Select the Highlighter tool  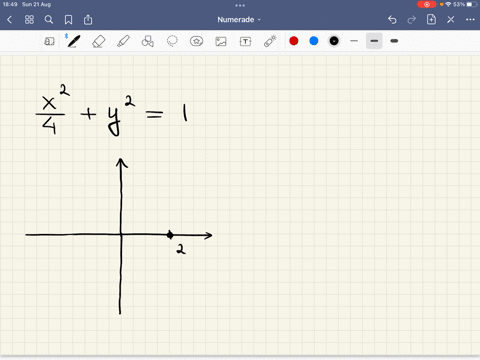123,41
